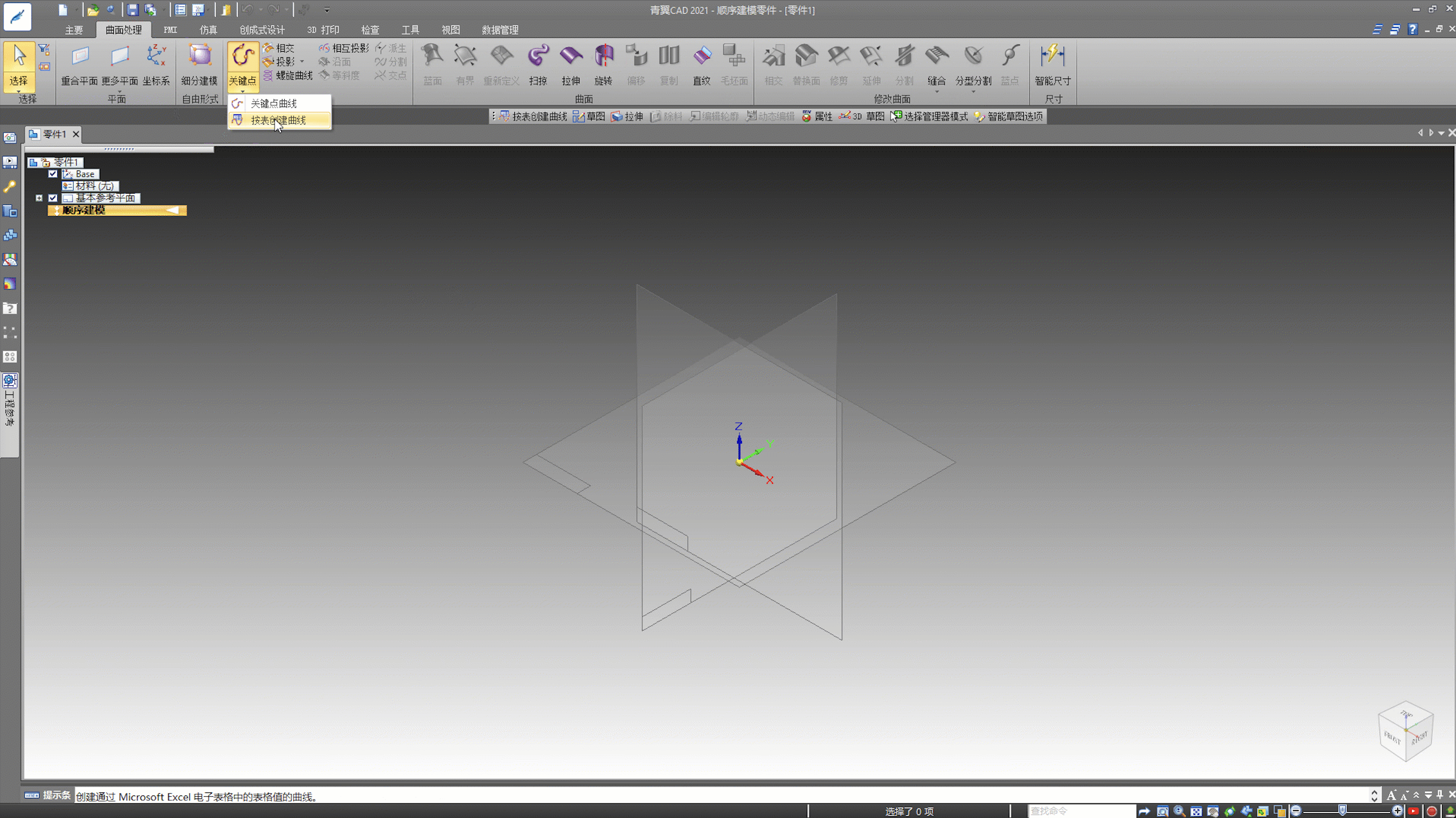
Task: Open the 细分建模 subdivision modeling tool
Action: tap(199, 65)
